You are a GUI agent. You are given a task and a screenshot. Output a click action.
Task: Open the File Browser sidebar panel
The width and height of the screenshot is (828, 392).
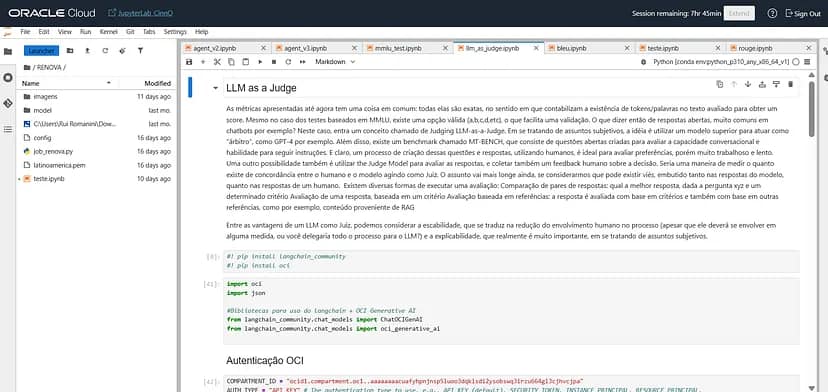coord(7,51)
